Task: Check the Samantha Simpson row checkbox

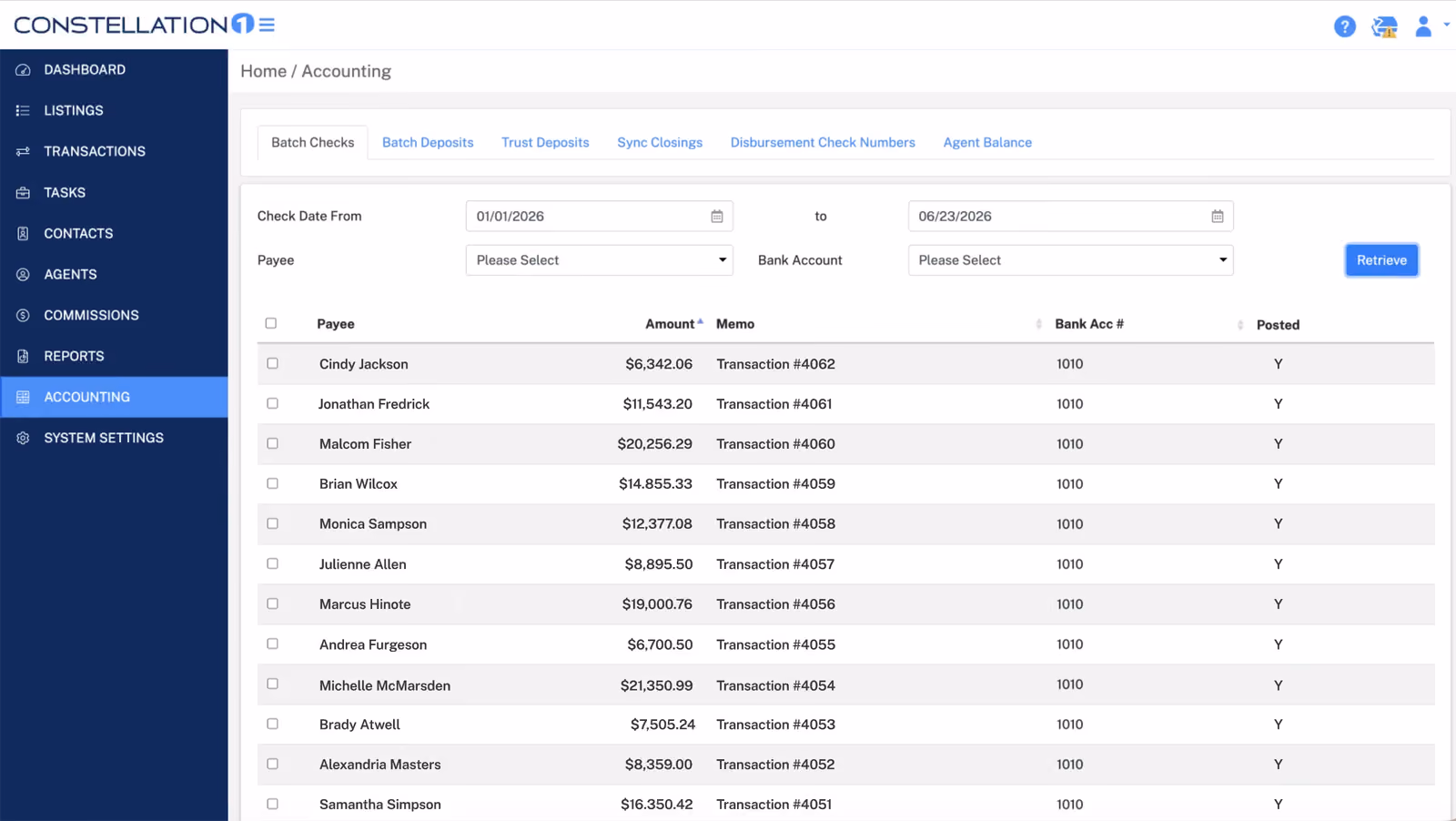Action: (272, 804)
